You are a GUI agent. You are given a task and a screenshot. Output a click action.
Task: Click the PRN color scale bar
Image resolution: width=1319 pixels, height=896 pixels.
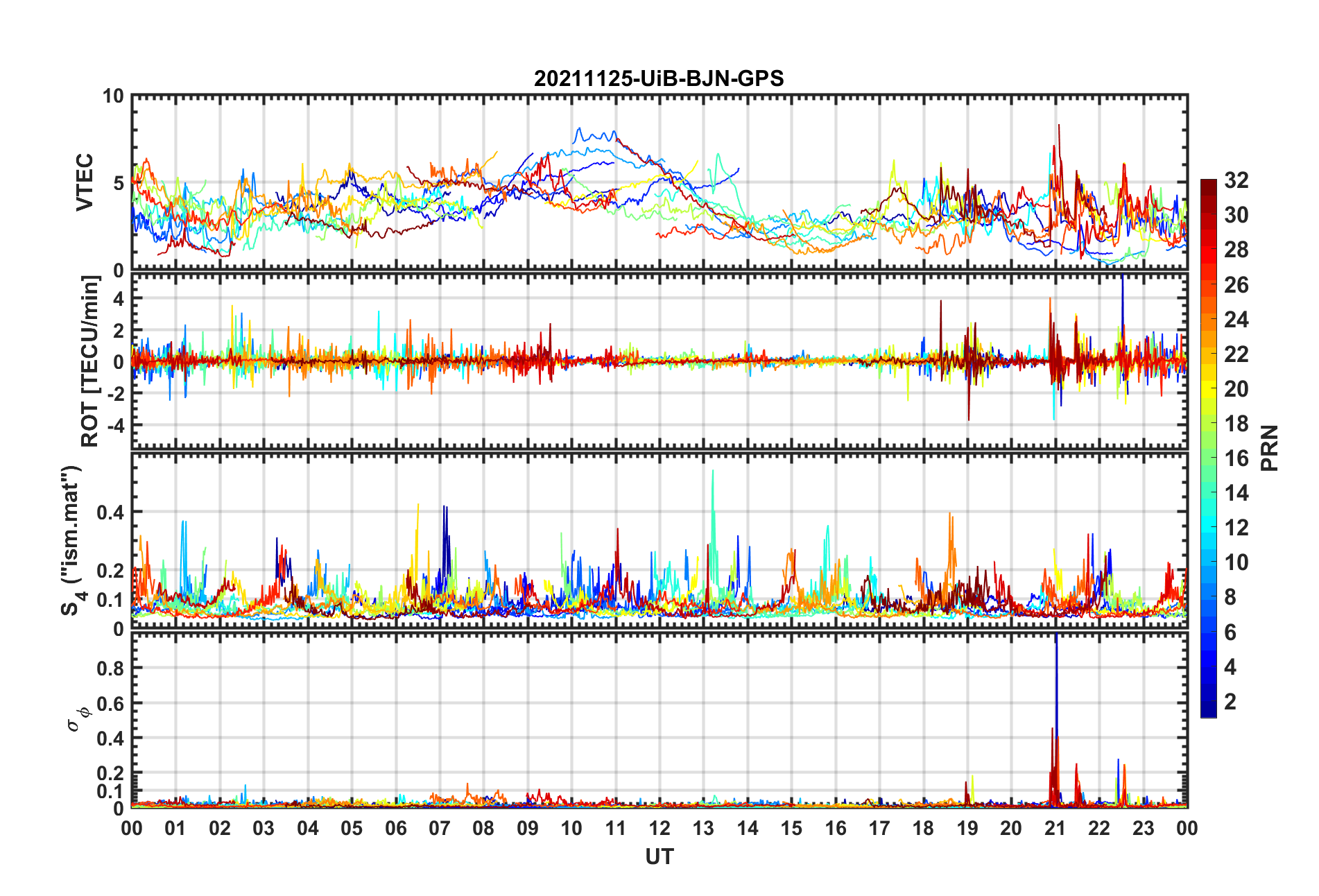coord(1208,448)
